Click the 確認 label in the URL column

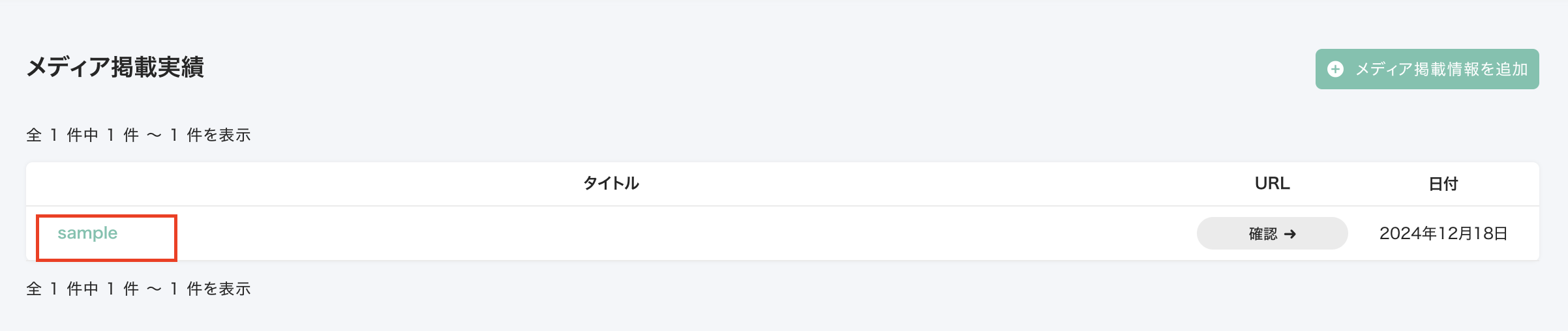(1263, 234)
